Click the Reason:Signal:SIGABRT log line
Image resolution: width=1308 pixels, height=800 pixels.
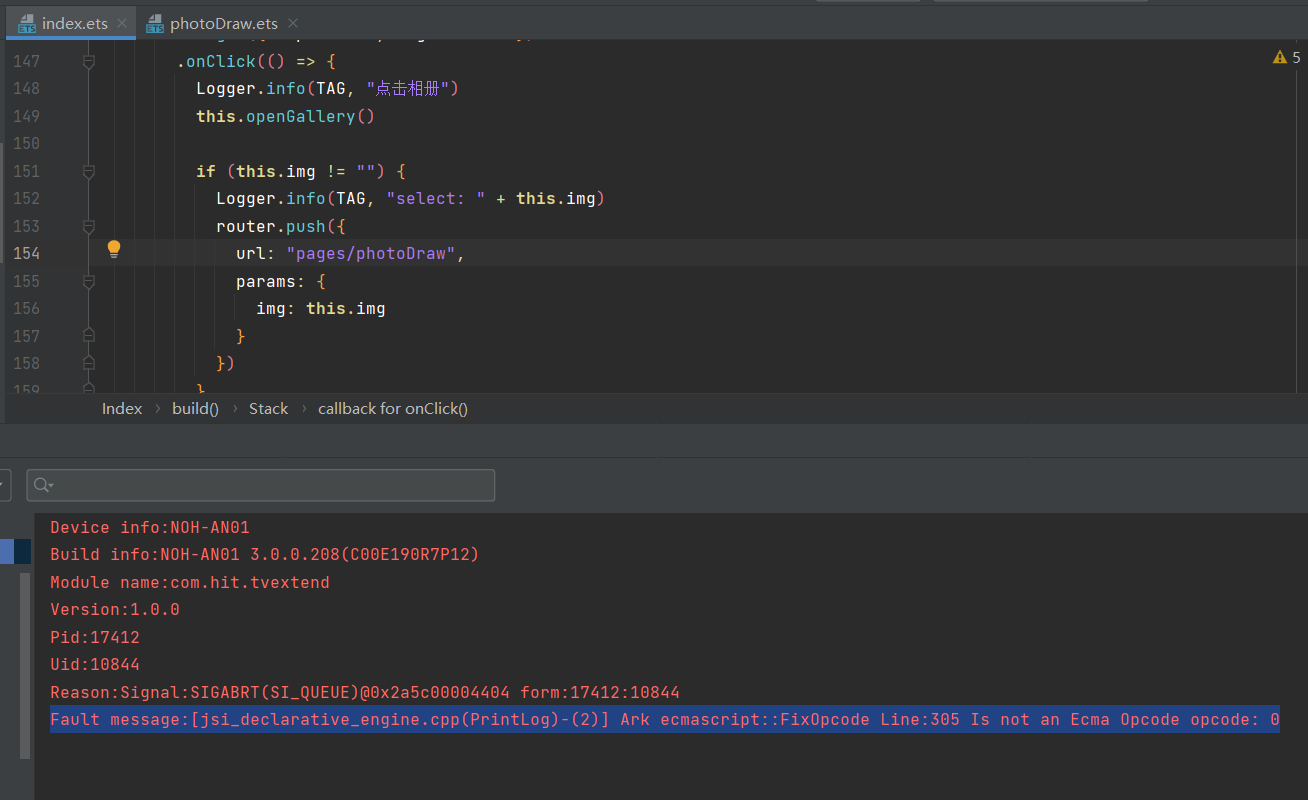tap(365, 692)
